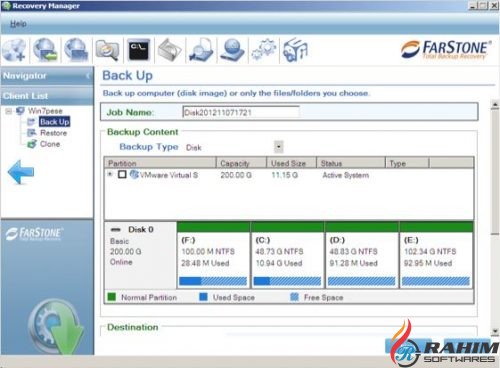Screen dimensions: 500x368
Task: Launch the command prompt toolbar icon
Action: [x=139, y=50]
